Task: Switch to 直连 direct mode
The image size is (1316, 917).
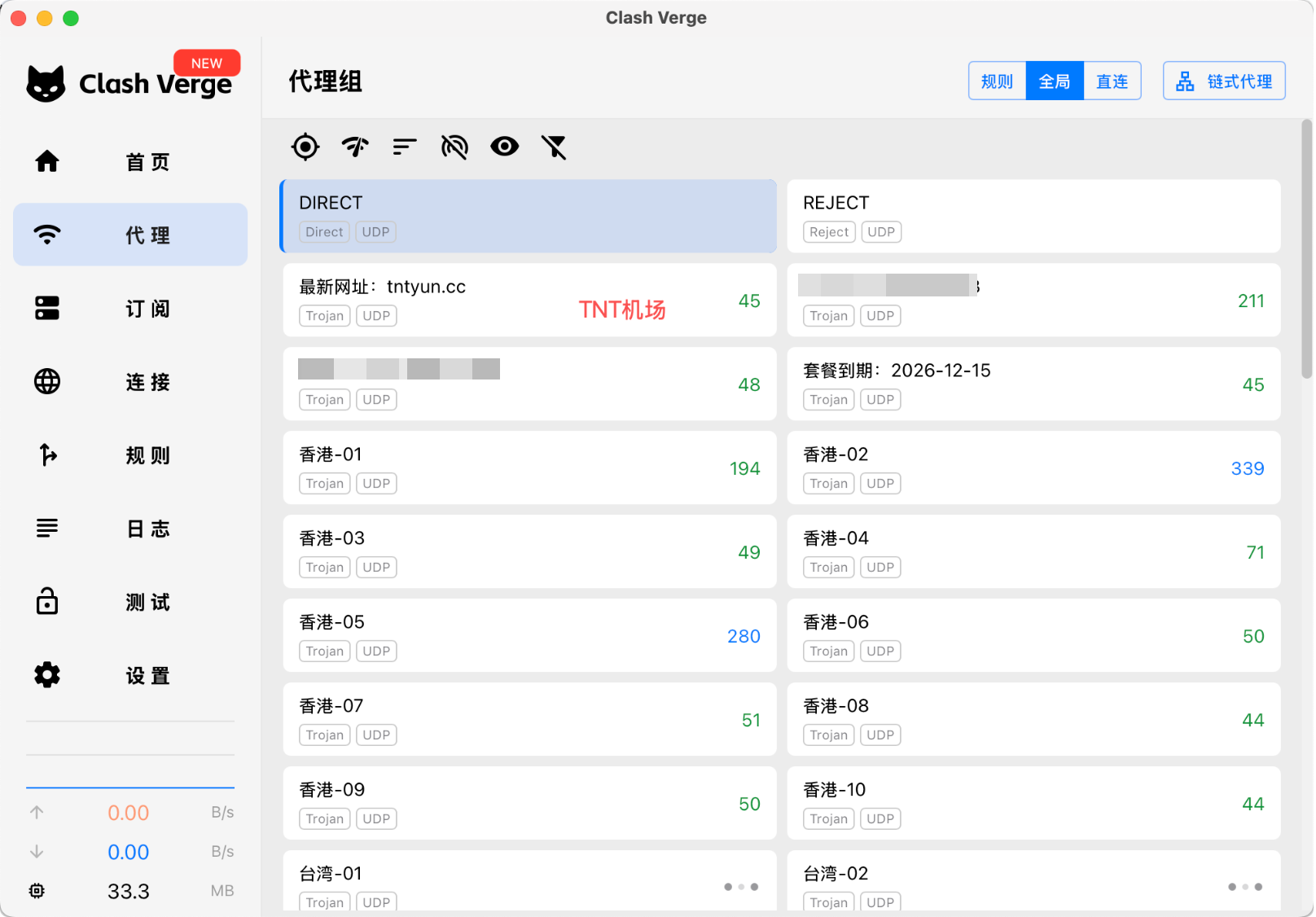Action: pos(1112,81)
